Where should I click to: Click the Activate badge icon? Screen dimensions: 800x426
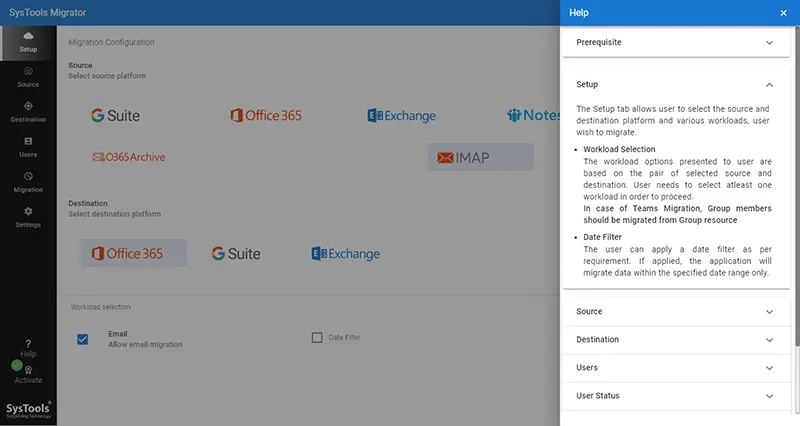coord(29,370)
